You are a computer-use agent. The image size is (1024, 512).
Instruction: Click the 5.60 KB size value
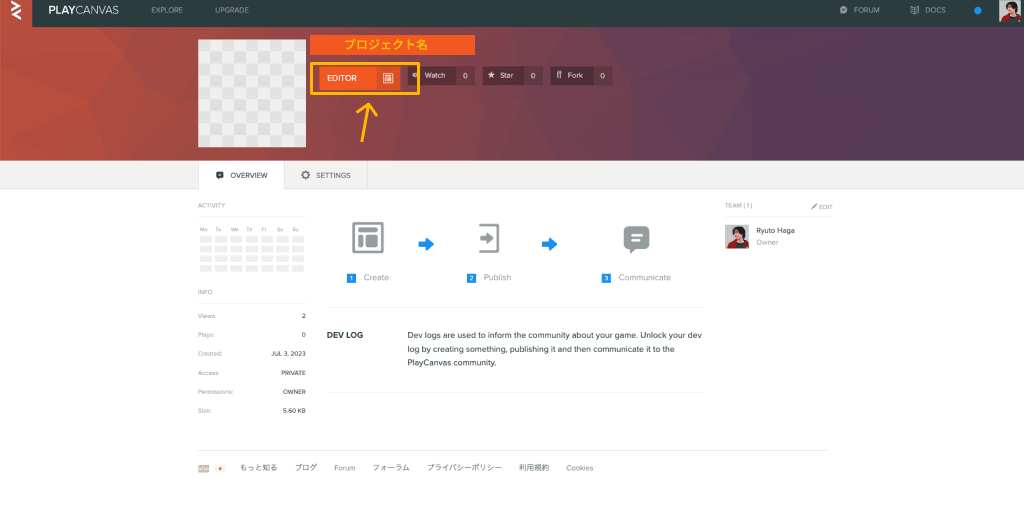click(294, 411)
